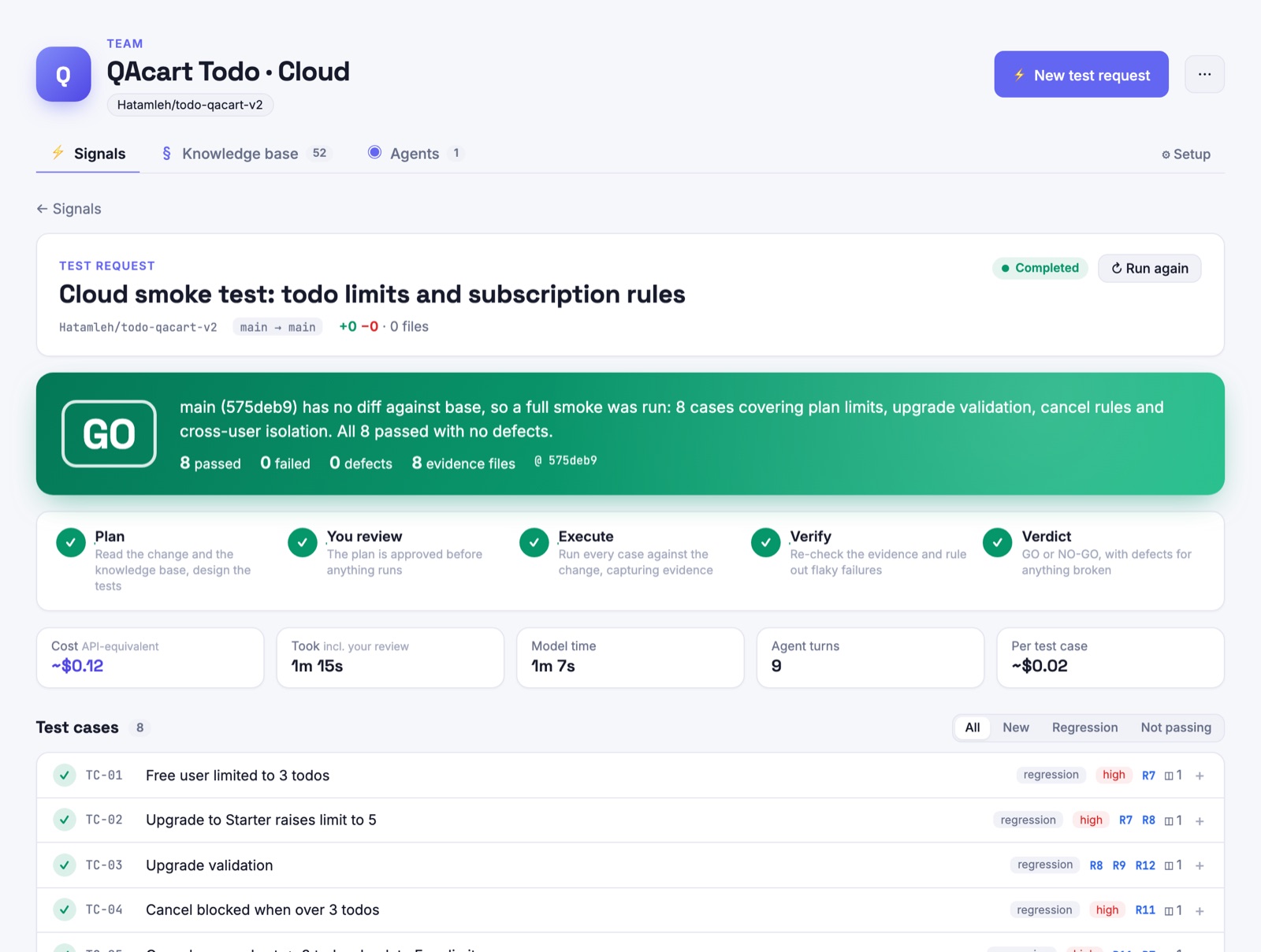
Task: Expand TC-04 row with plus icon
Action: [x=1200, y=911]
